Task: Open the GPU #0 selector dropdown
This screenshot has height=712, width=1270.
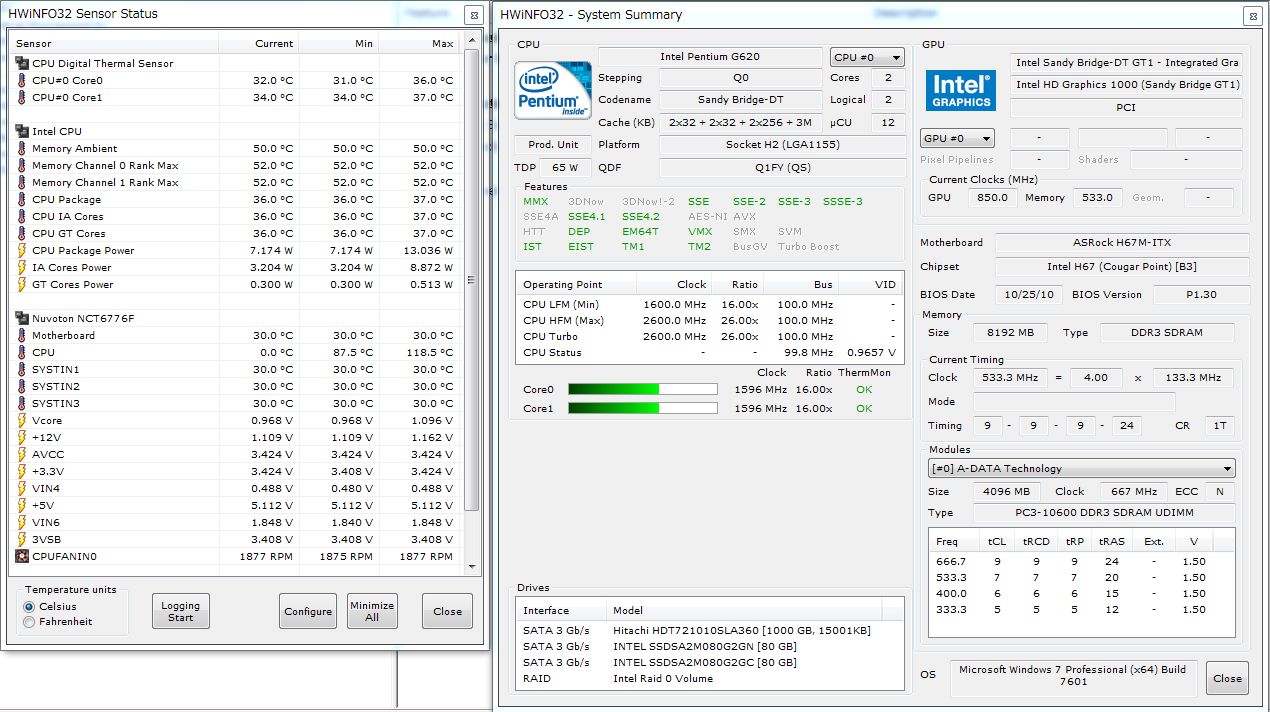Action: tap(957, 138)
